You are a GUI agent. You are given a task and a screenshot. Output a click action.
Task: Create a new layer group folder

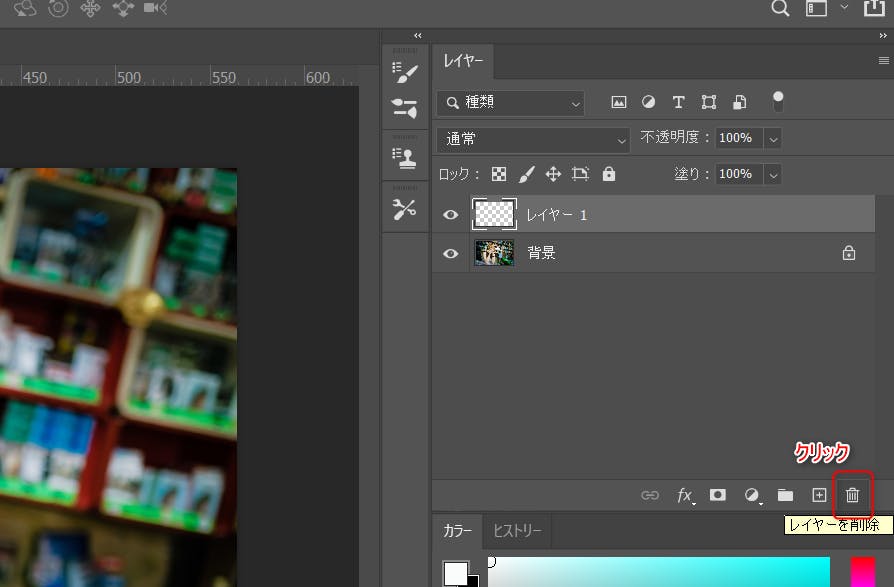pyautogui.click(x=785, y=495)
